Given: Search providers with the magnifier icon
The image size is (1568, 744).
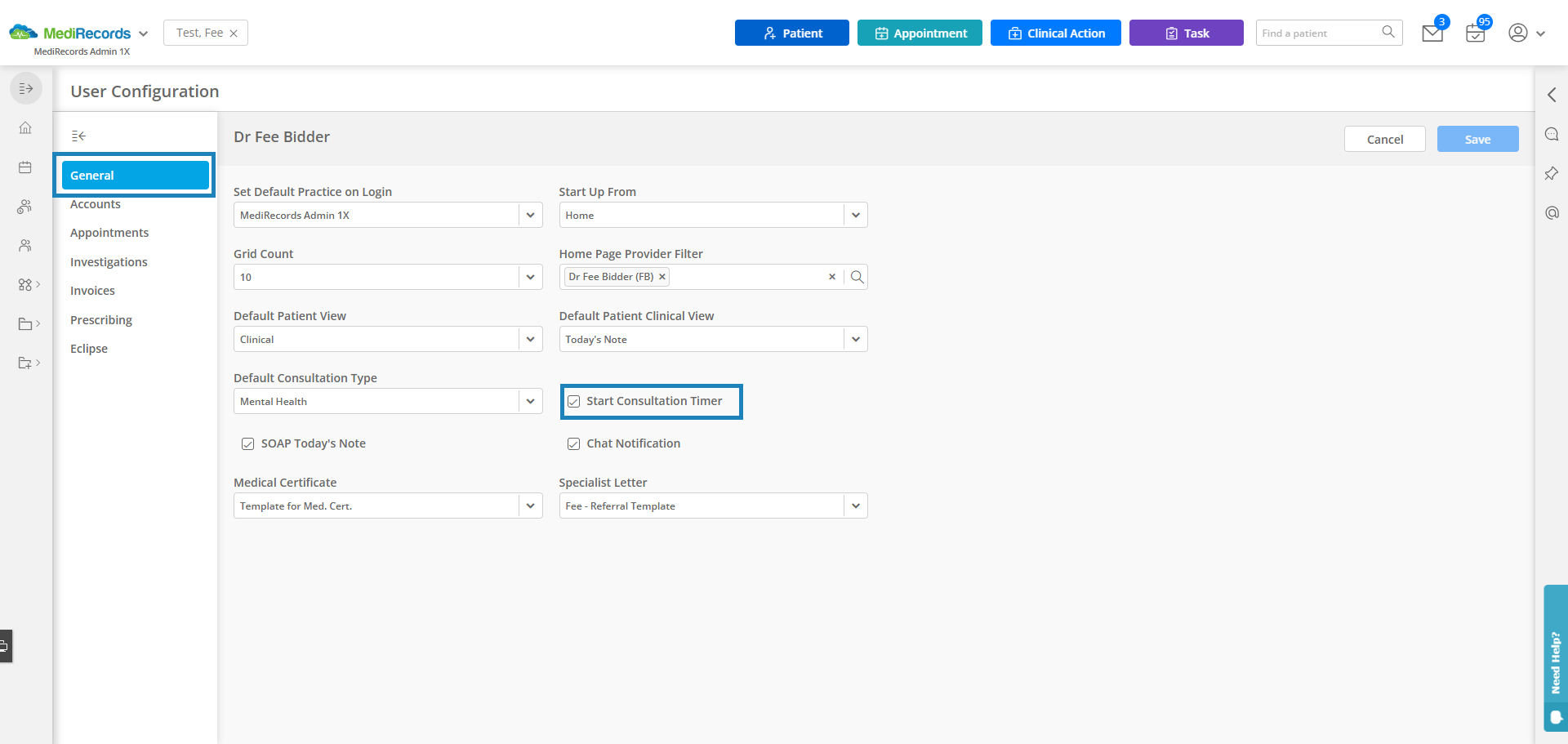Looking at the screenshot, I should click(x=857, y=277).
